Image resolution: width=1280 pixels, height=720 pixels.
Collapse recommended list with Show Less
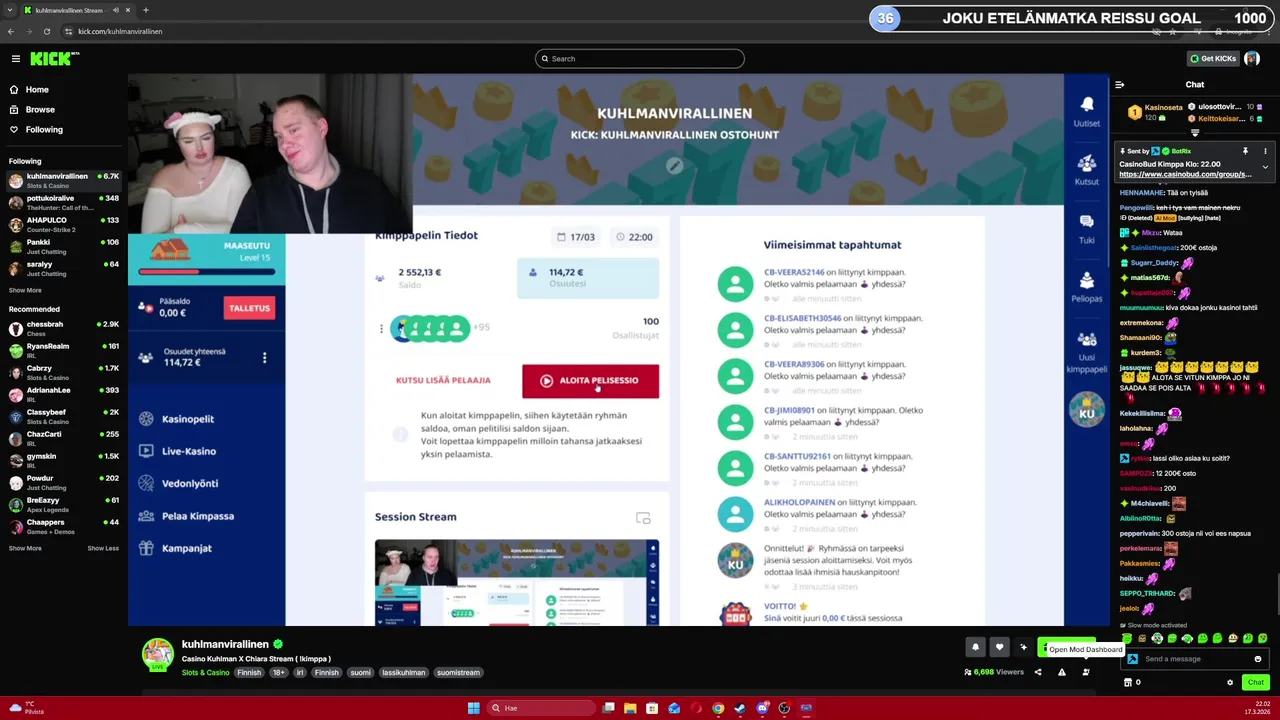click(103, 548)
